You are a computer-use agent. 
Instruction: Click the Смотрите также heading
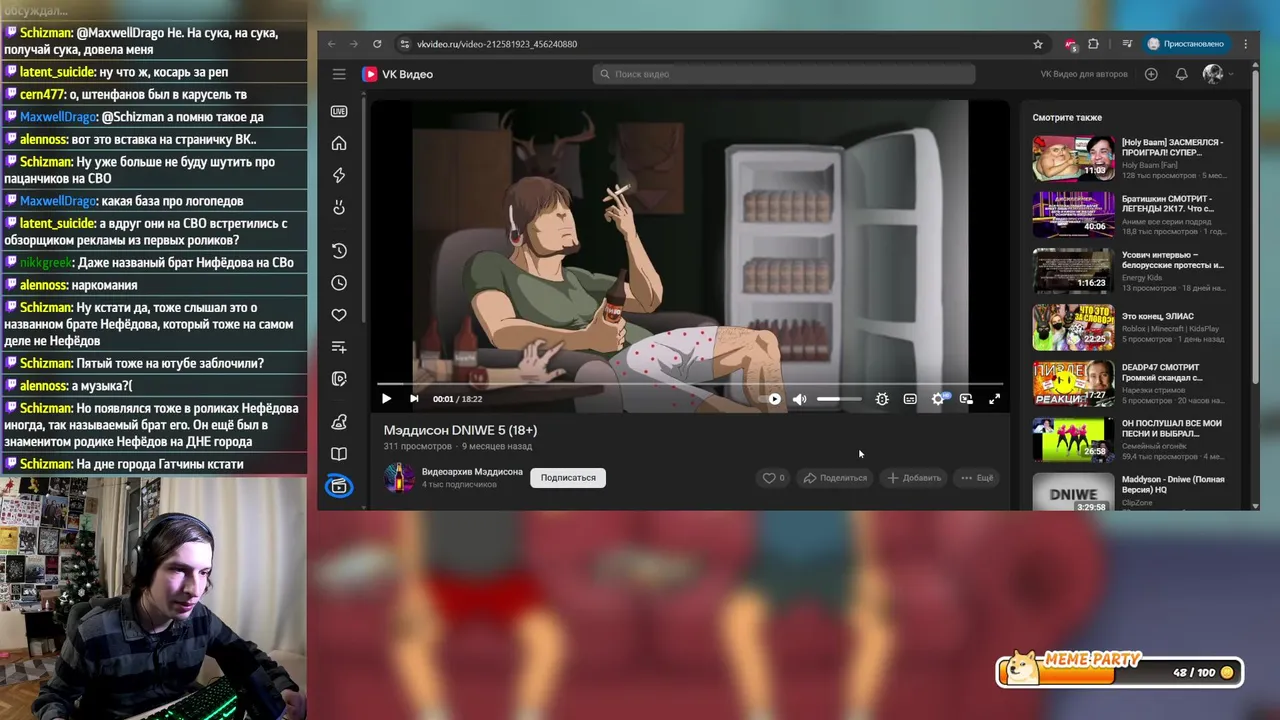(x=1067, y=117)
